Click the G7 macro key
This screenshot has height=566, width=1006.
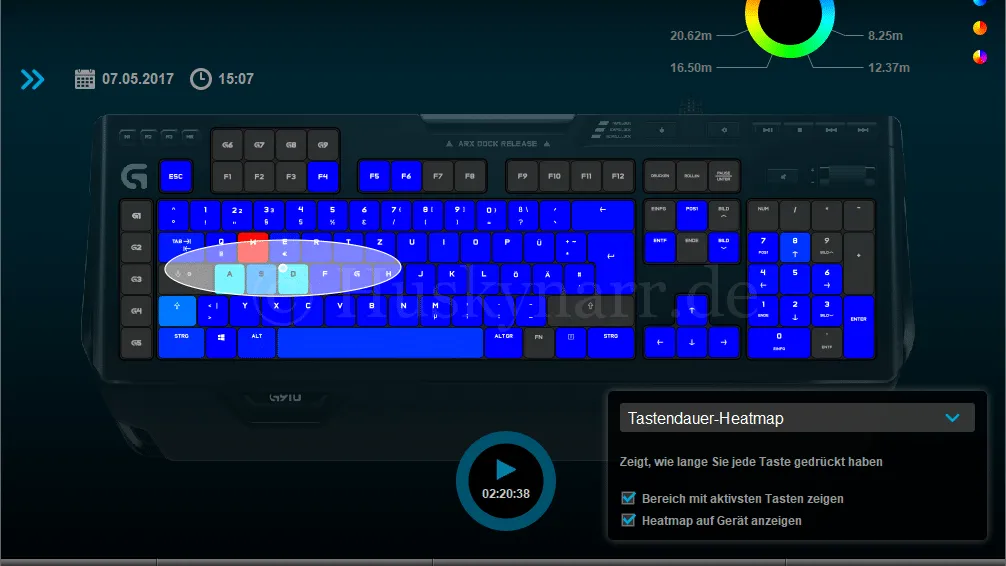click(259, 145)
